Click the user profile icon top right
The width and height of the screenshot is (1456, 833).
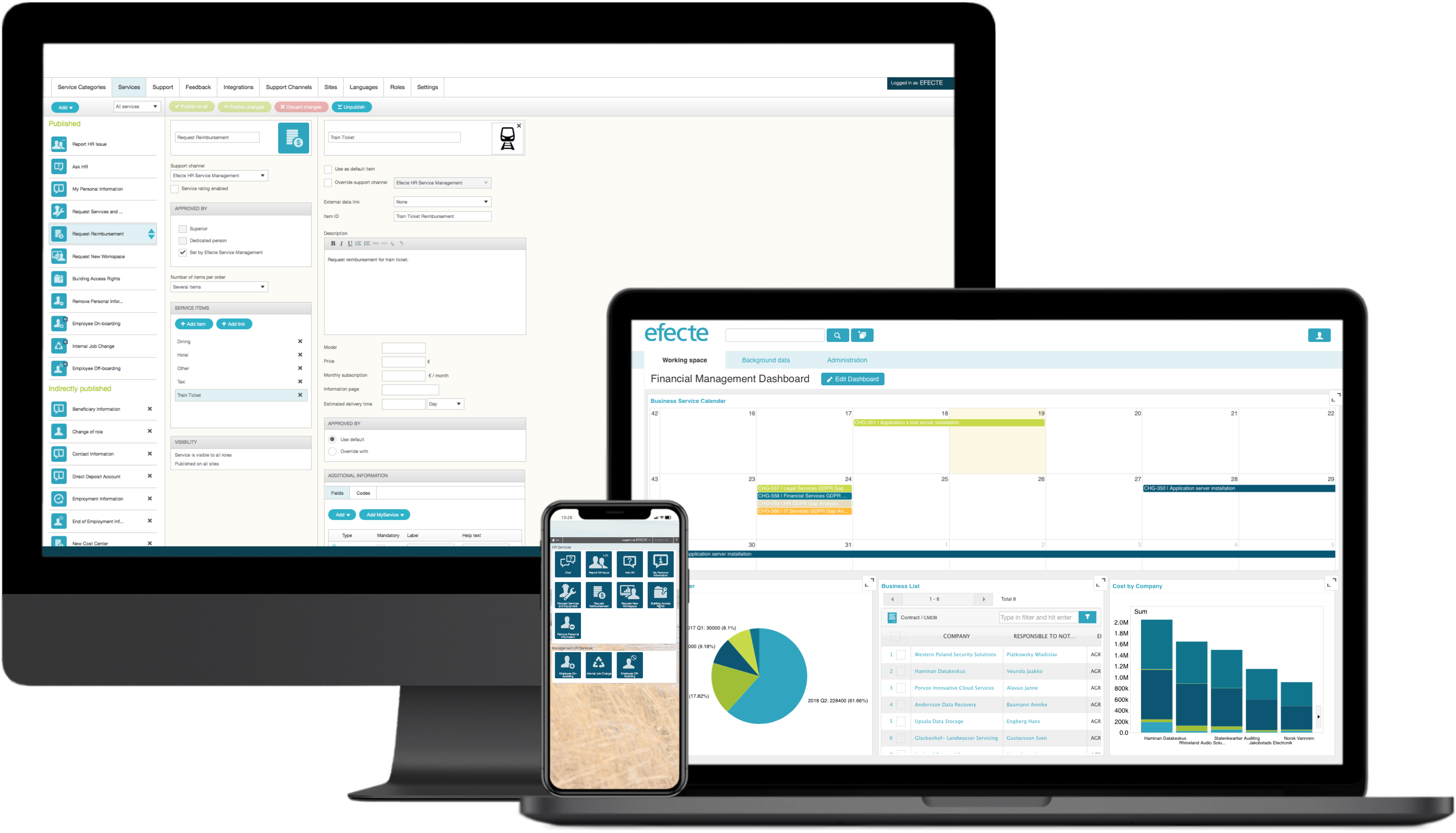[x=1320, y=335]
